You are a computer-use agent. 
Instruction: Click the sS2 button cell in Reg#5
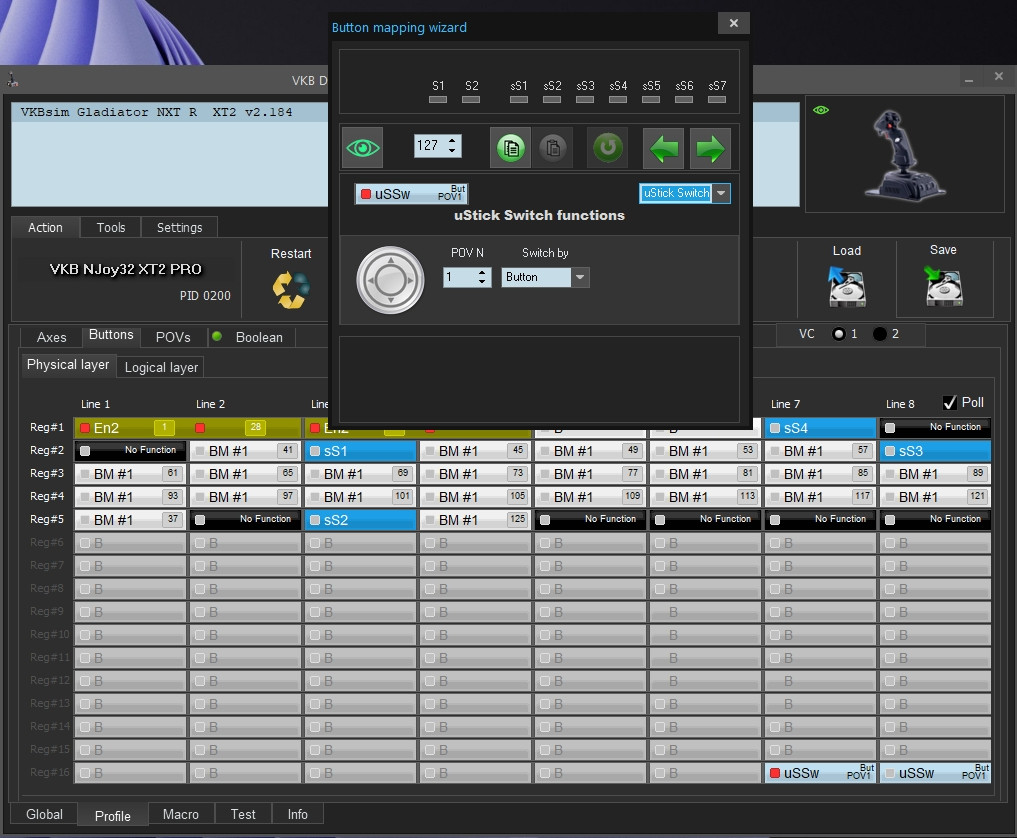point(360,520)
